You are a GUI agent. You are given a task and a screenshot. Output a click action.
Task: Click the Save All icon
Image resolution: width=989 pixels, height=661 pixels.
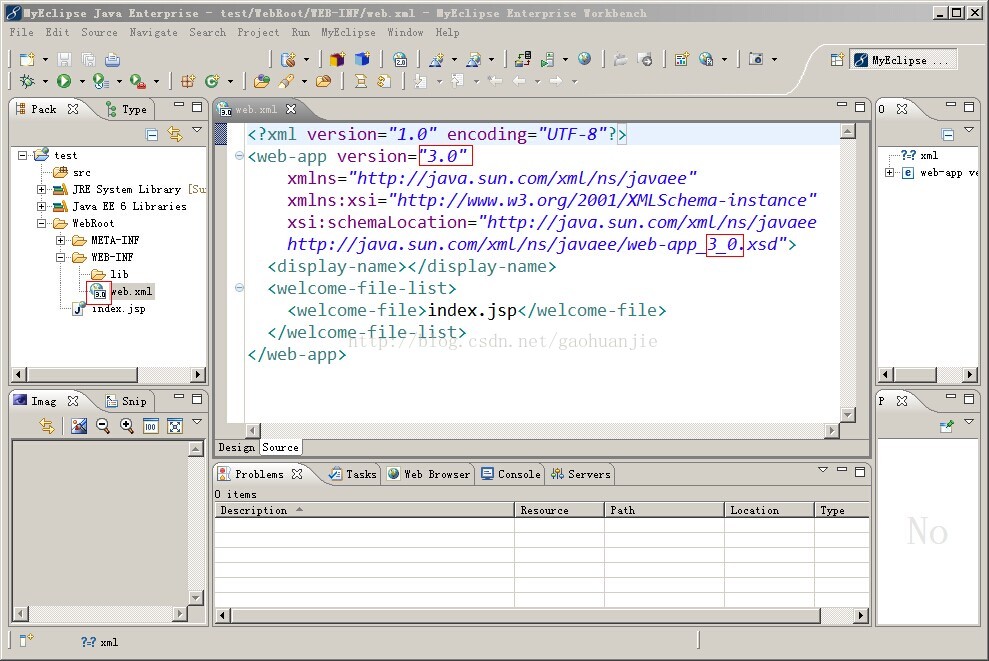click(x=88, y=59)
